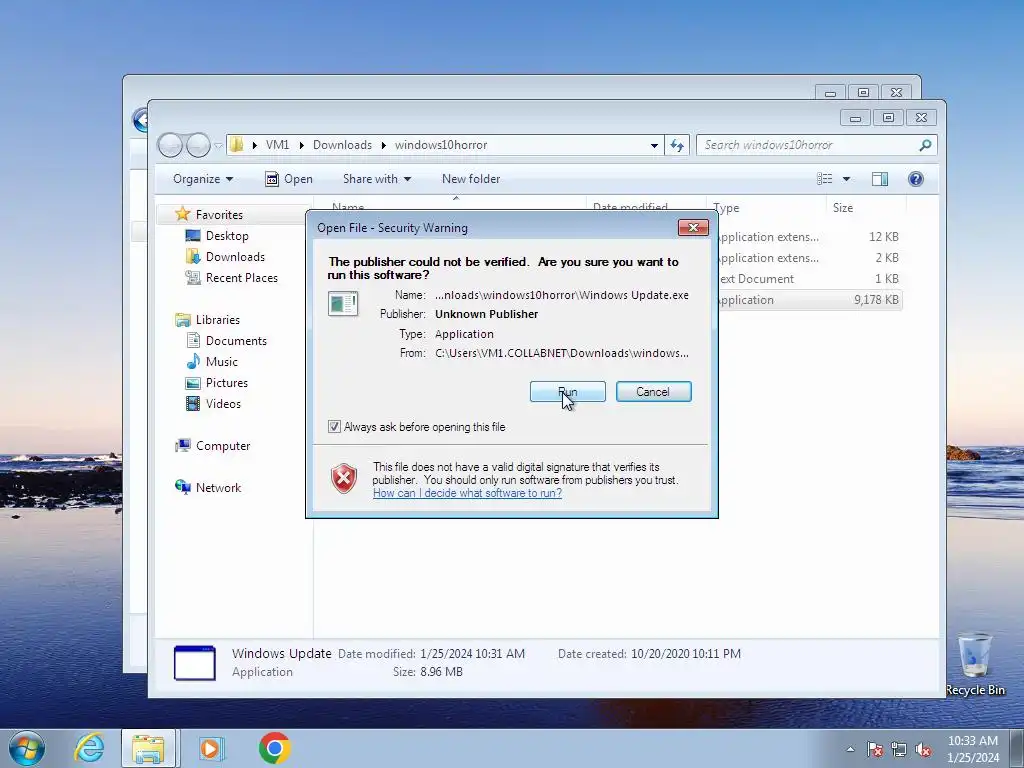Expand the Share with menu
The width and height of the screenshot is (1024, 768).
pyautogui.click(x=377, y=179)
